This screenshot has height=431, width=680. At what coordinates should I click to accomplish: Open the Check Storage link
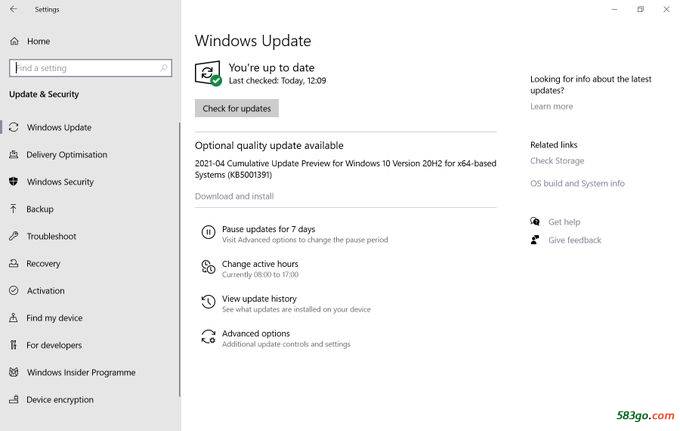tap(557, 161)
